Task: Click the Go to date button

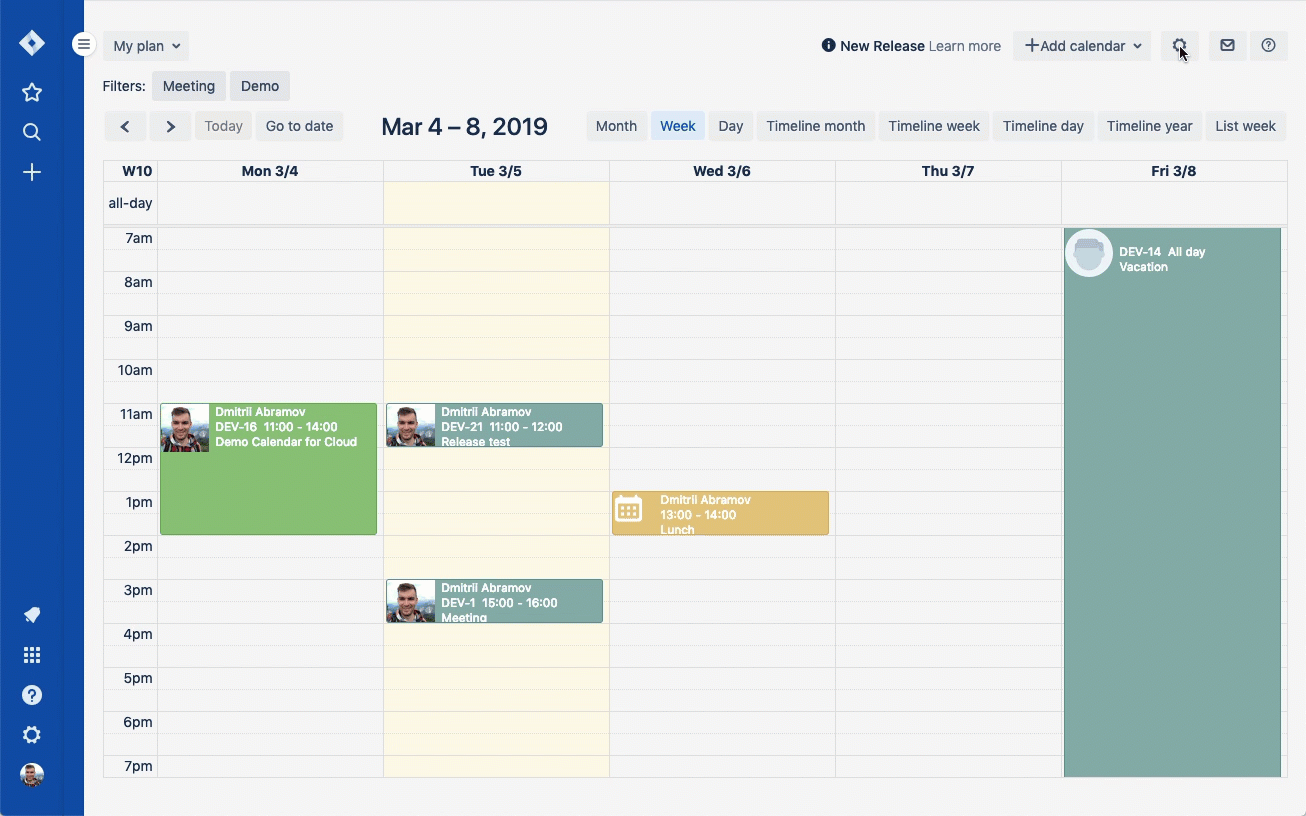Action: pos(299,126)
